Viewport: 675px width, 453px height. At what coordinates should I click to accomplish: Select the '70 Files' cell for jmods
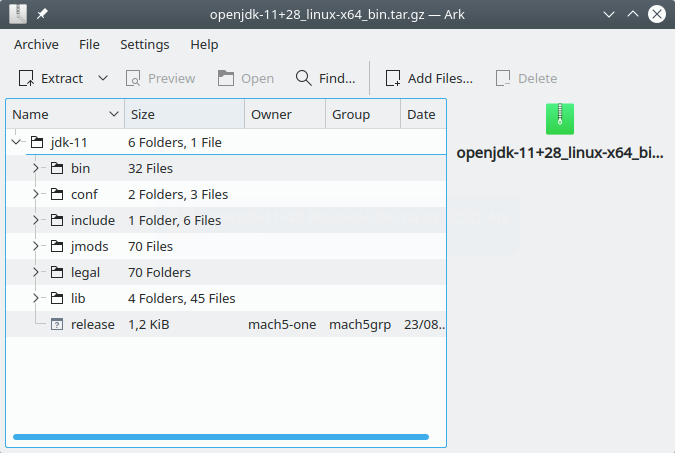[150, 246]
